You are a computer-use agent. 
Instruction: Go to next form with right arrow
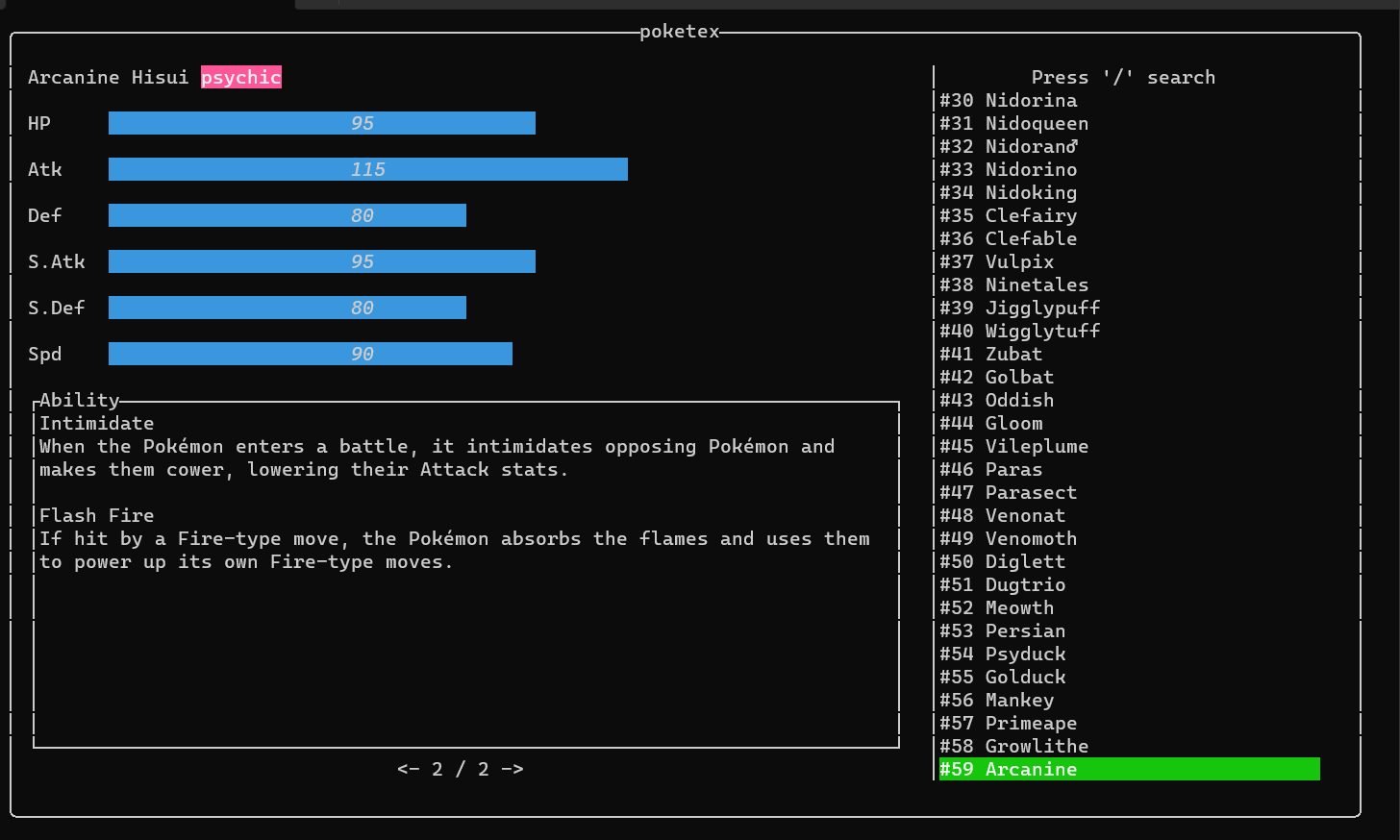tap(512, 769)
